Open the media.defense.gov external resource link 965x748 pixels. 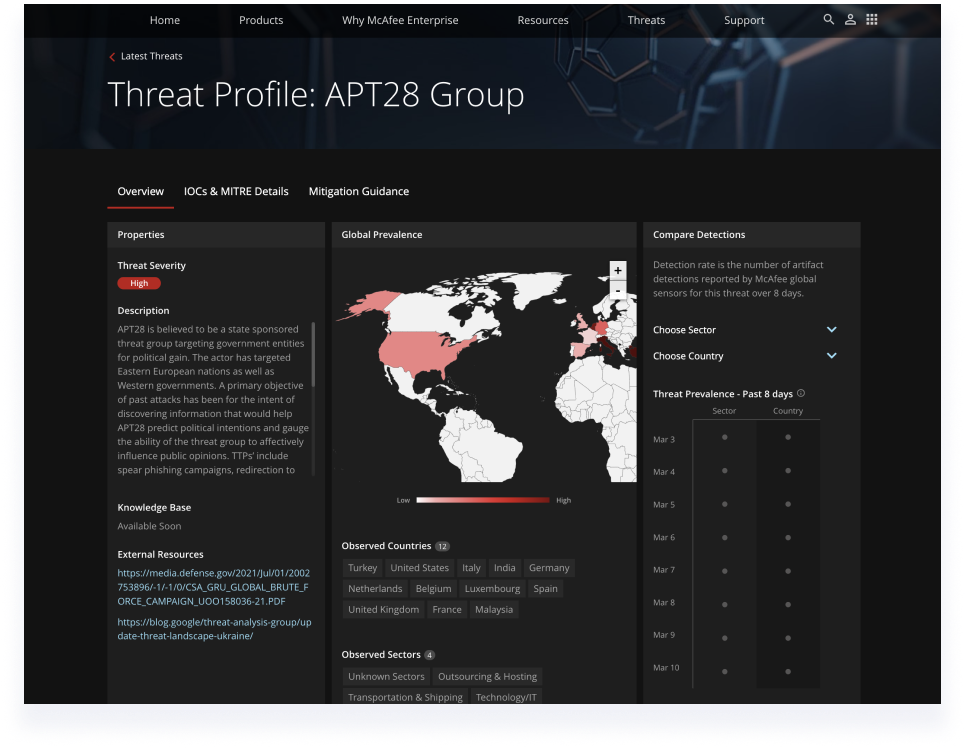(214, 587)
